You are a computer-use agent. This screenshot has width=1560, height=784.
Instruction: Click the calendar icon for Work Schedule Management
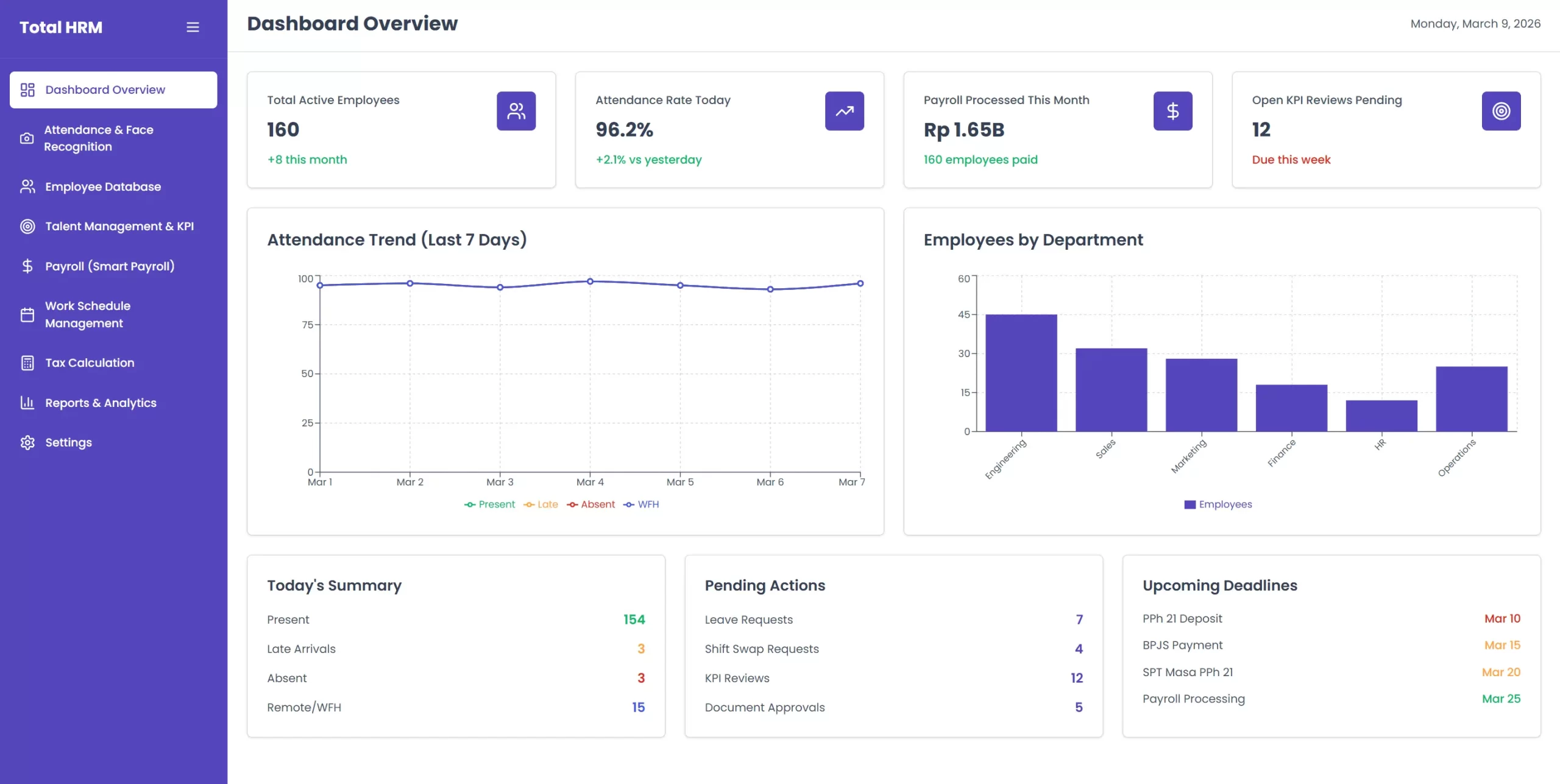(27, 315)
